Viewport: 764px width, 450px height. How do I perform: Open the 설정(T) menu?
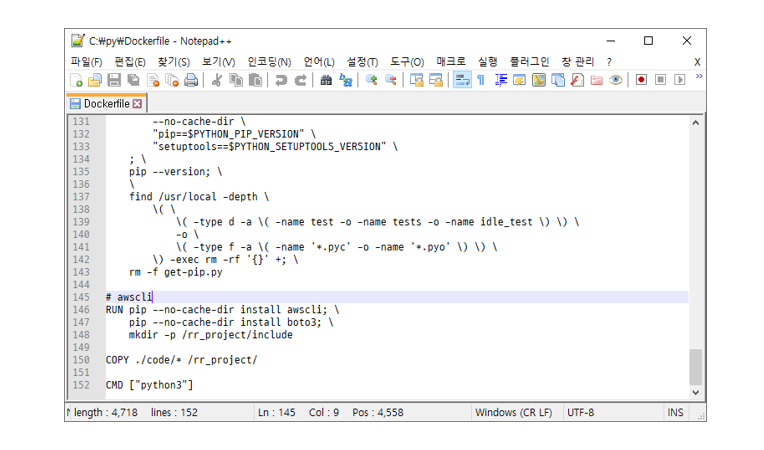click(x=363, y=62)
